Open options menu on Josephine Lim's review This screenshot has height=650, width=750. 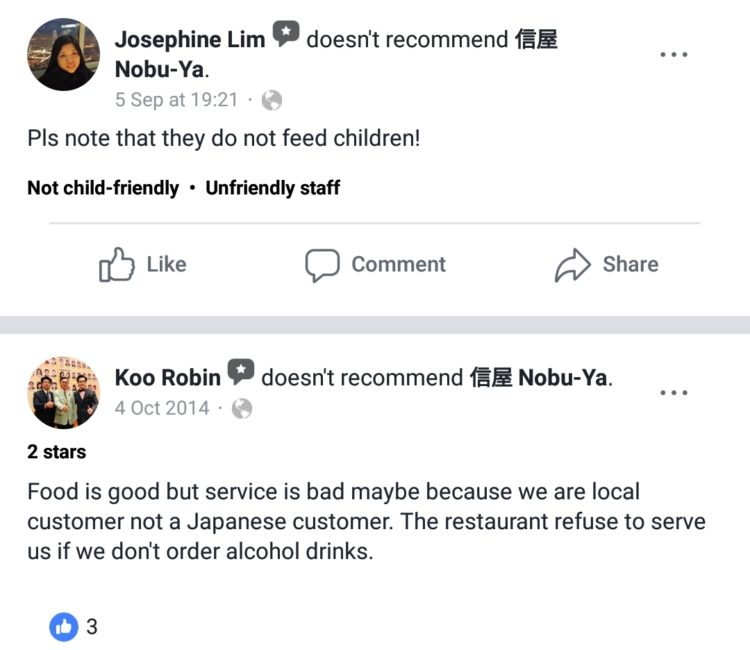[x=674, y=54]
